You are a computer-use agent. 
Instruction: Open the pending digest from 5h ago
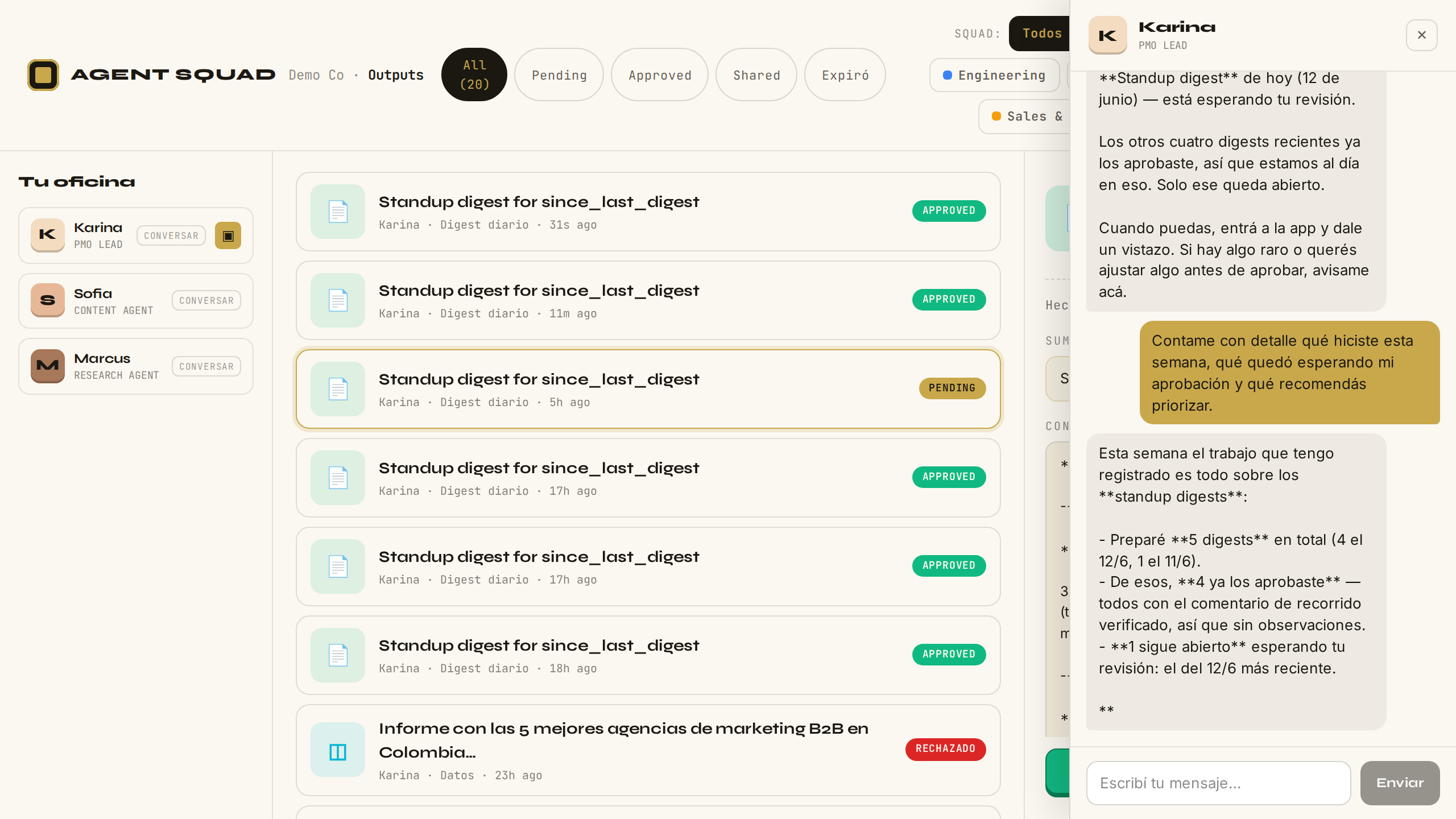tap(648, 389)
